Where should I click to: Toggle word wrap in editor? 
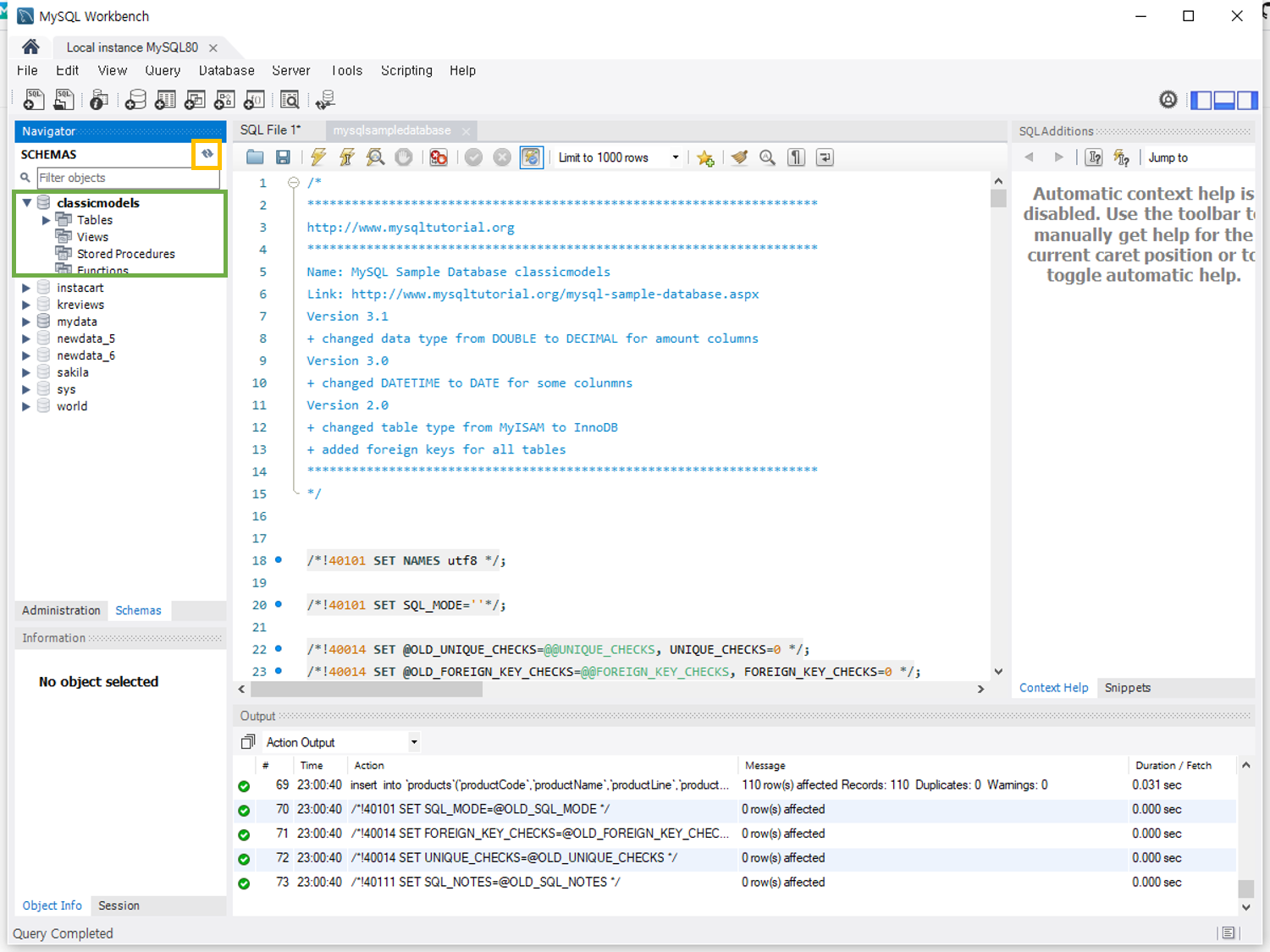pyautogui.click(x=825, y=157)
